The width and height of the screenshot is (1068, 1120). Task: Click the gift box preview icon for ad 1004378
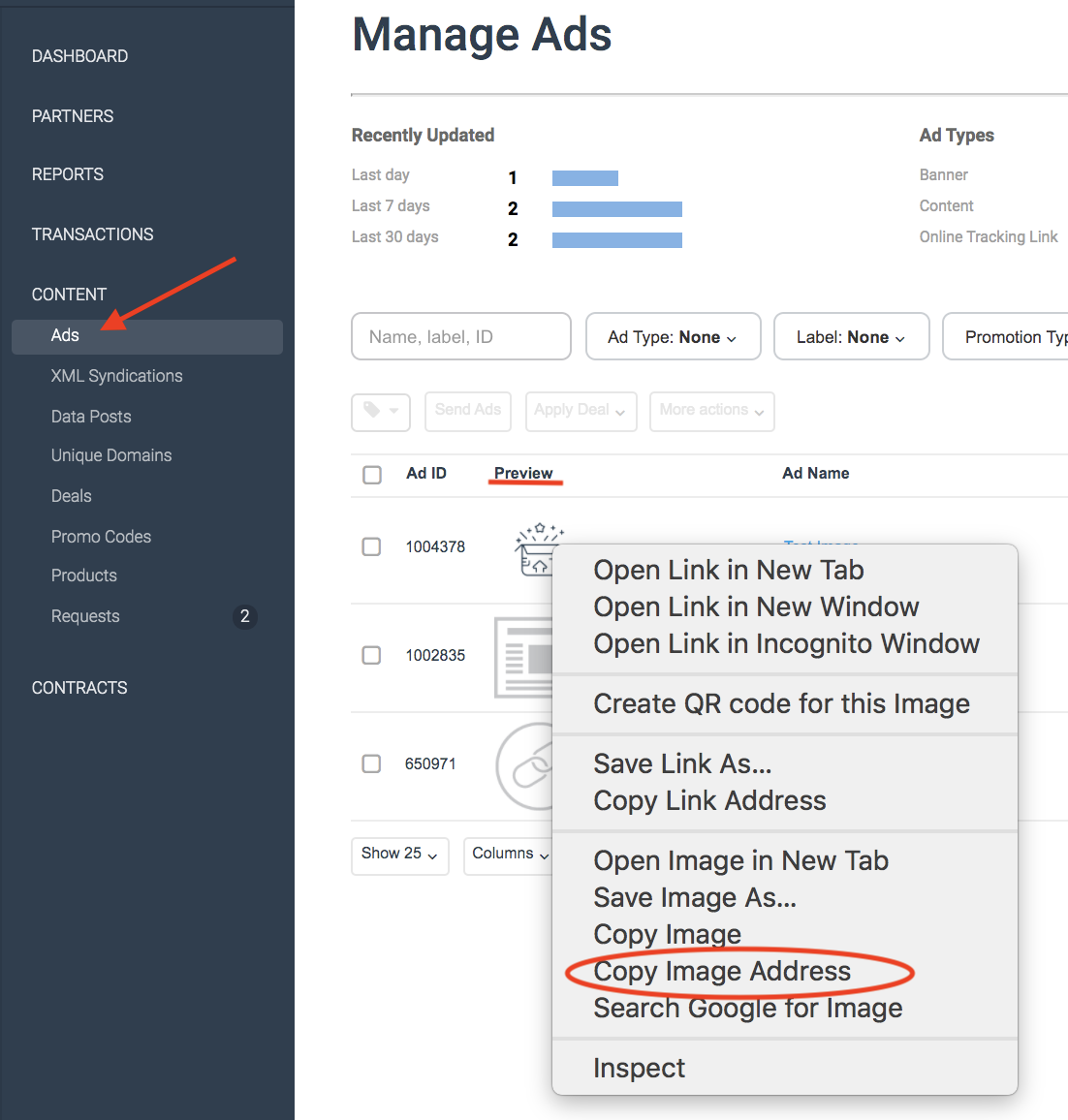[535, 550]
